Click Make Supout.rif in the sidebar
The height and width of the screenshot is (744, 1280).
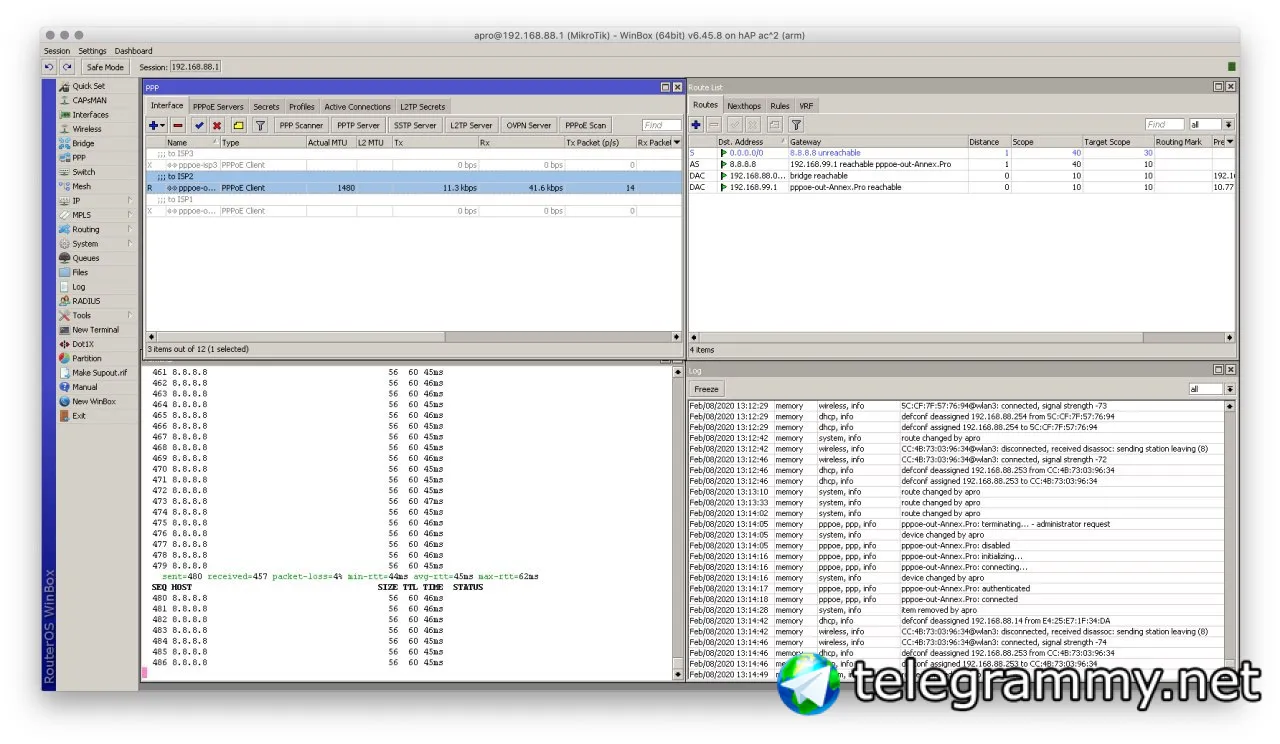click(x=99, y=373)
